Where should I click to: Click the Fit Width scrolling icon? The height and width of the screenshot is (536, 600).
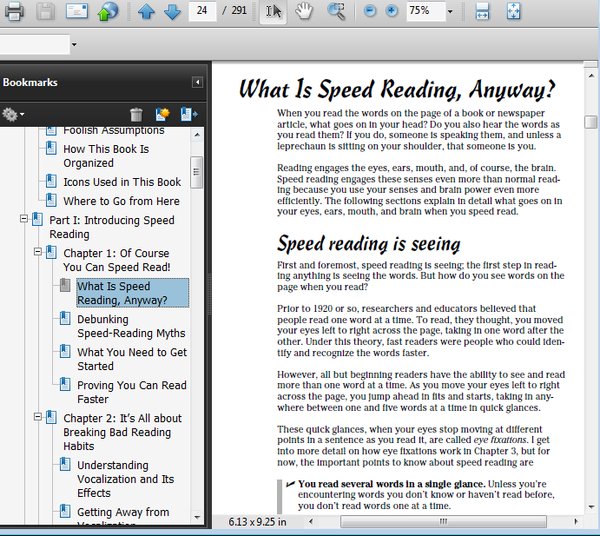[482, 11]
